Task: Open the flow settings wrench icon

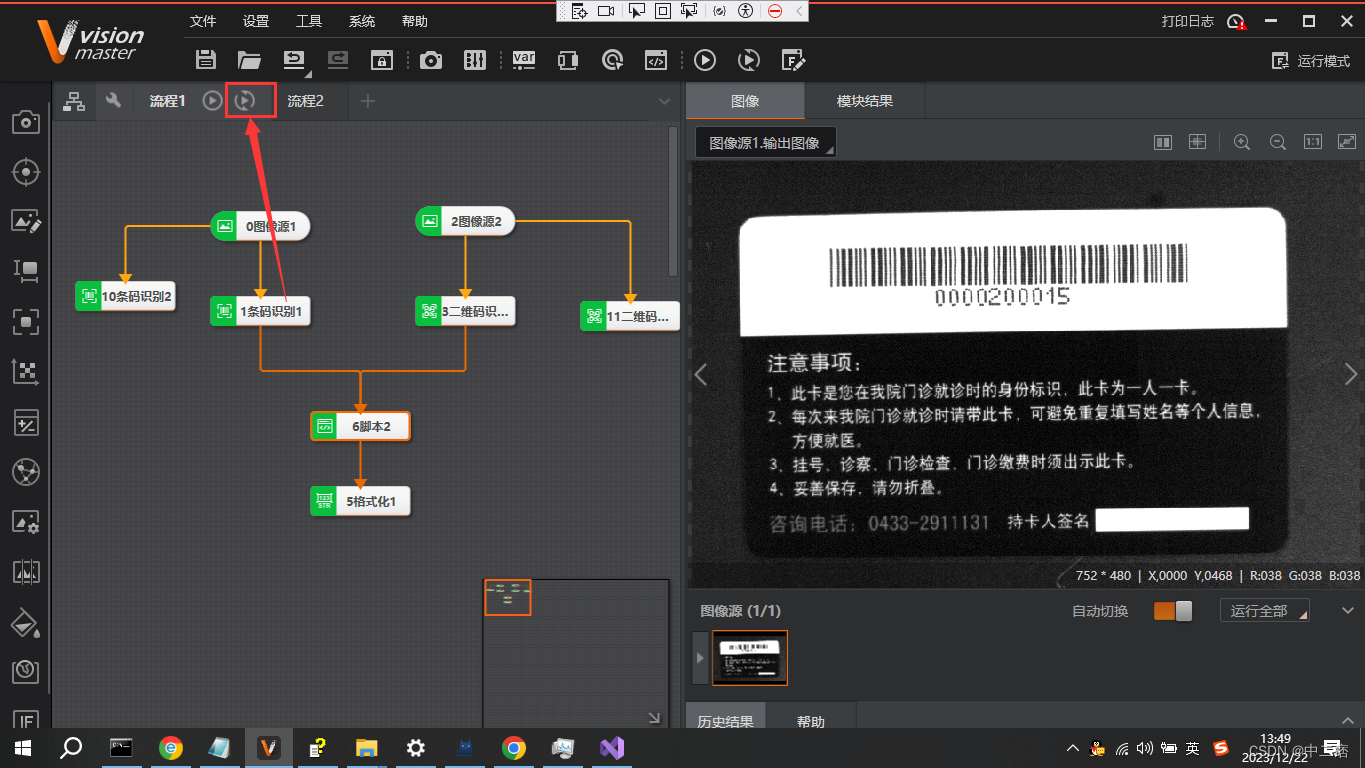Action: coord(114,100)
